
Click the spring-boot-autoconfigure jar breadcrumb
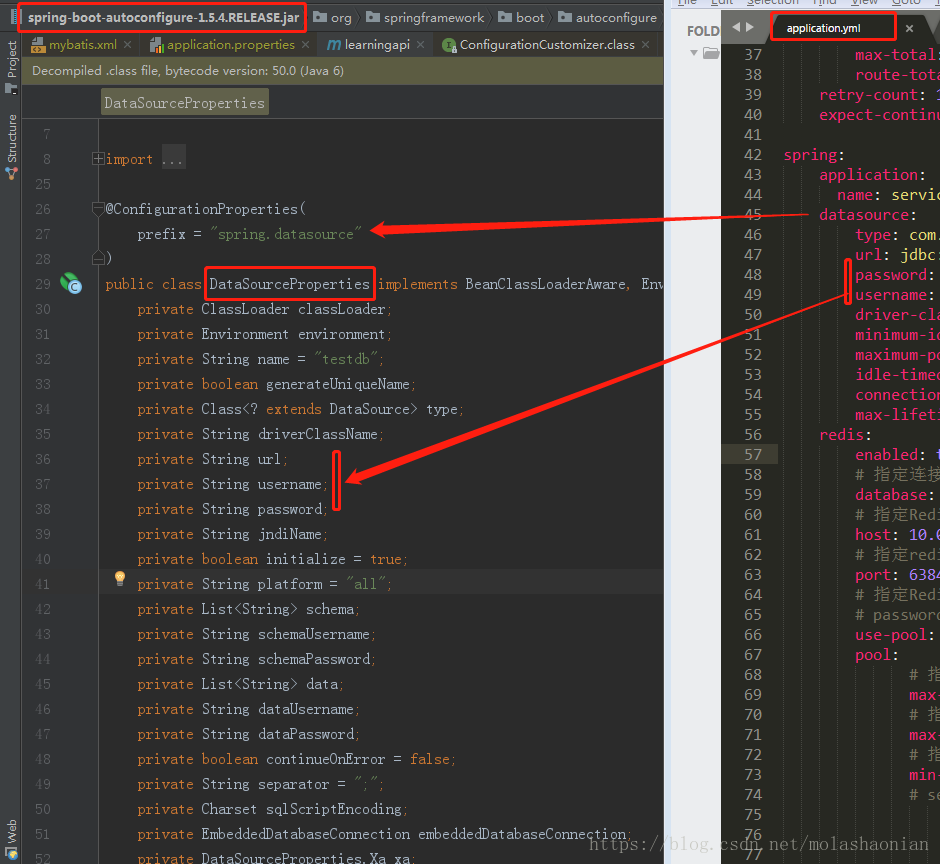click(x=163, y=17)
